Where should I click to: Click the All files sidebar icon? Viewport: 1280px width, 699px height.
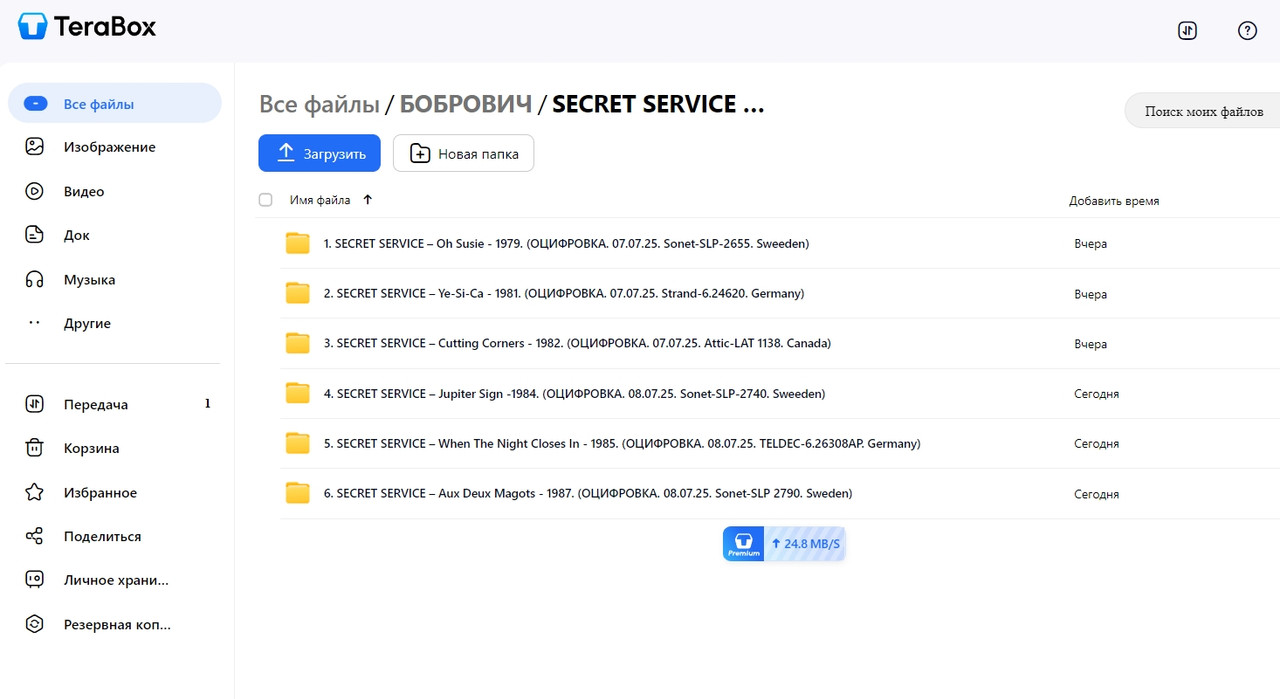[35, 103]
